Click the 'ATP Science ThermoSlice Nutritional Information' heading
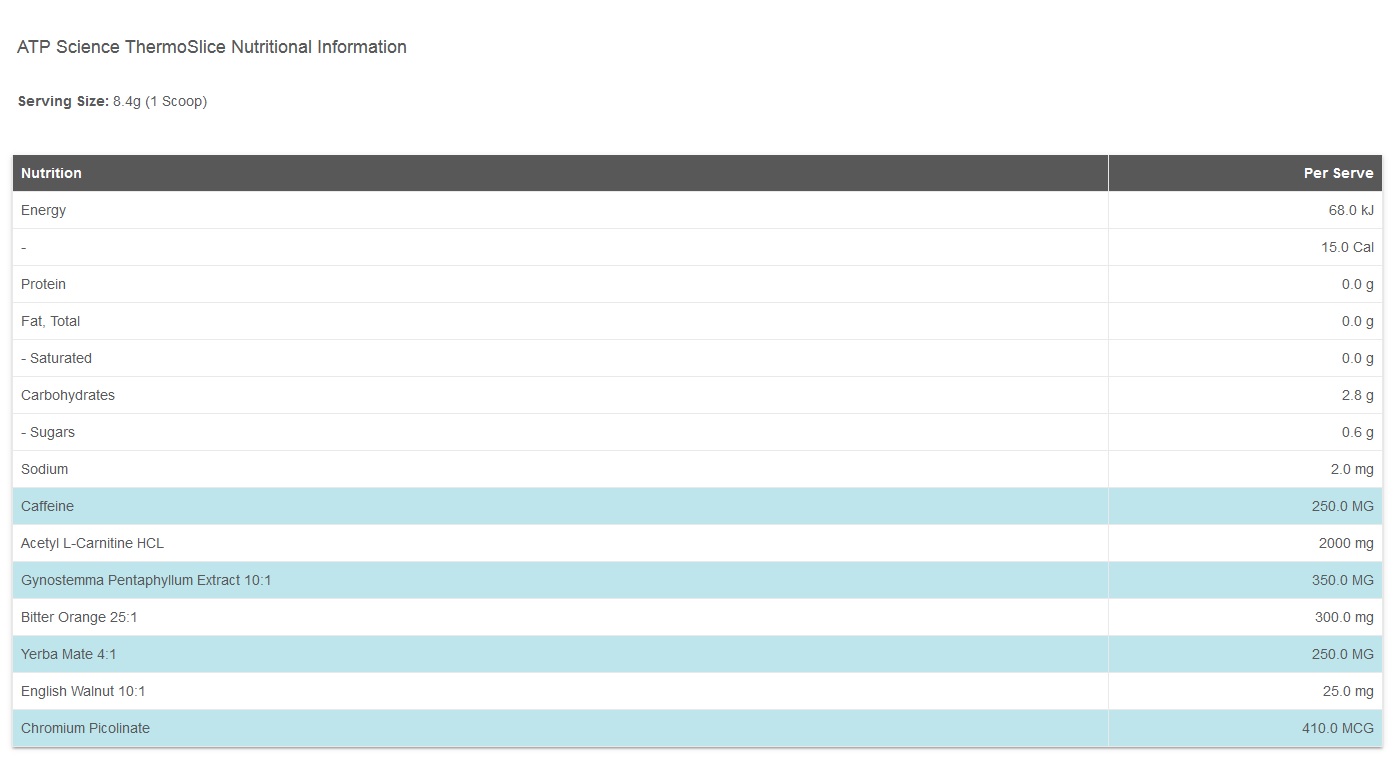 [x=212, y=47]
